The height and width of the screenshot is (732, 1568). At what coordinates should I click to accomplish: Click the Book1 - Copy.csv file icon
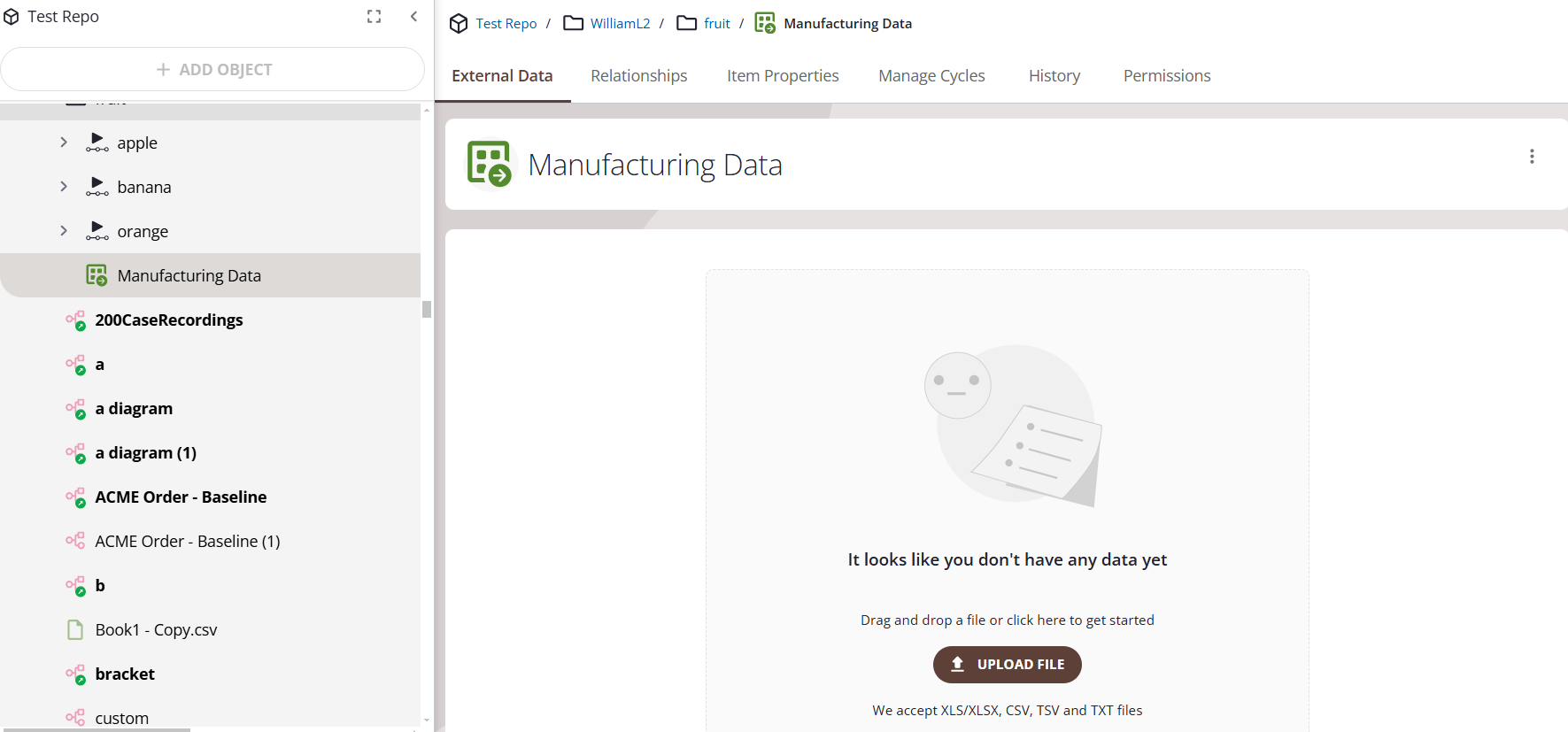point(75,630)
